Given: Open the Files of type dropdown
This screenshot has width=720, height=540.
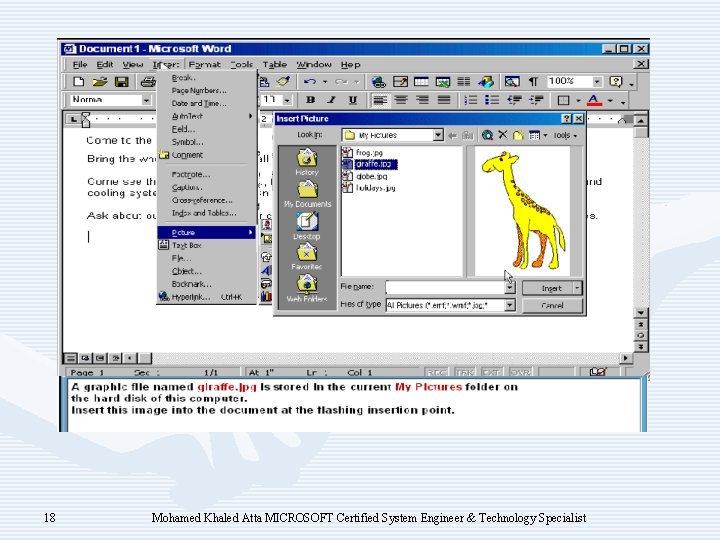Looking at the screenshot, I should 510,305.
